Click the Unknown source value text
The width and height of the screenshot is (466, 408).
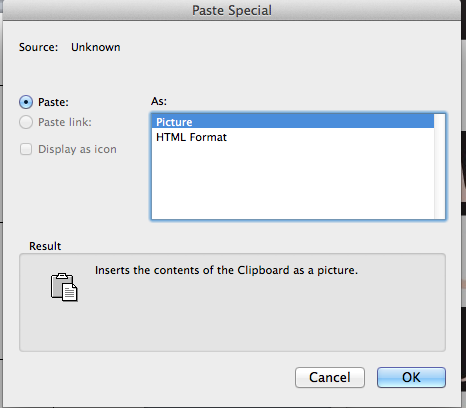coord(96,47)
